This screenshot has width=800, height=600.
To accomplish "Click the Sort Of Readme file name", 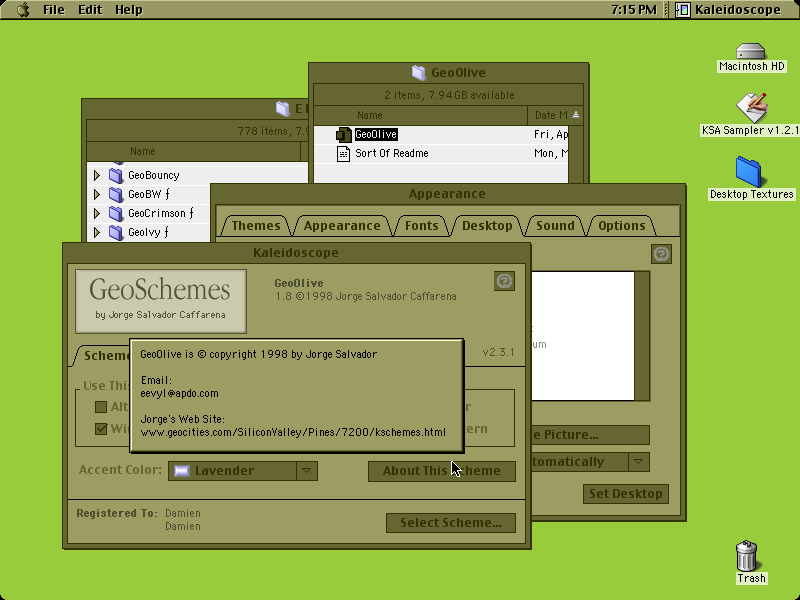I will pos(392,154).
